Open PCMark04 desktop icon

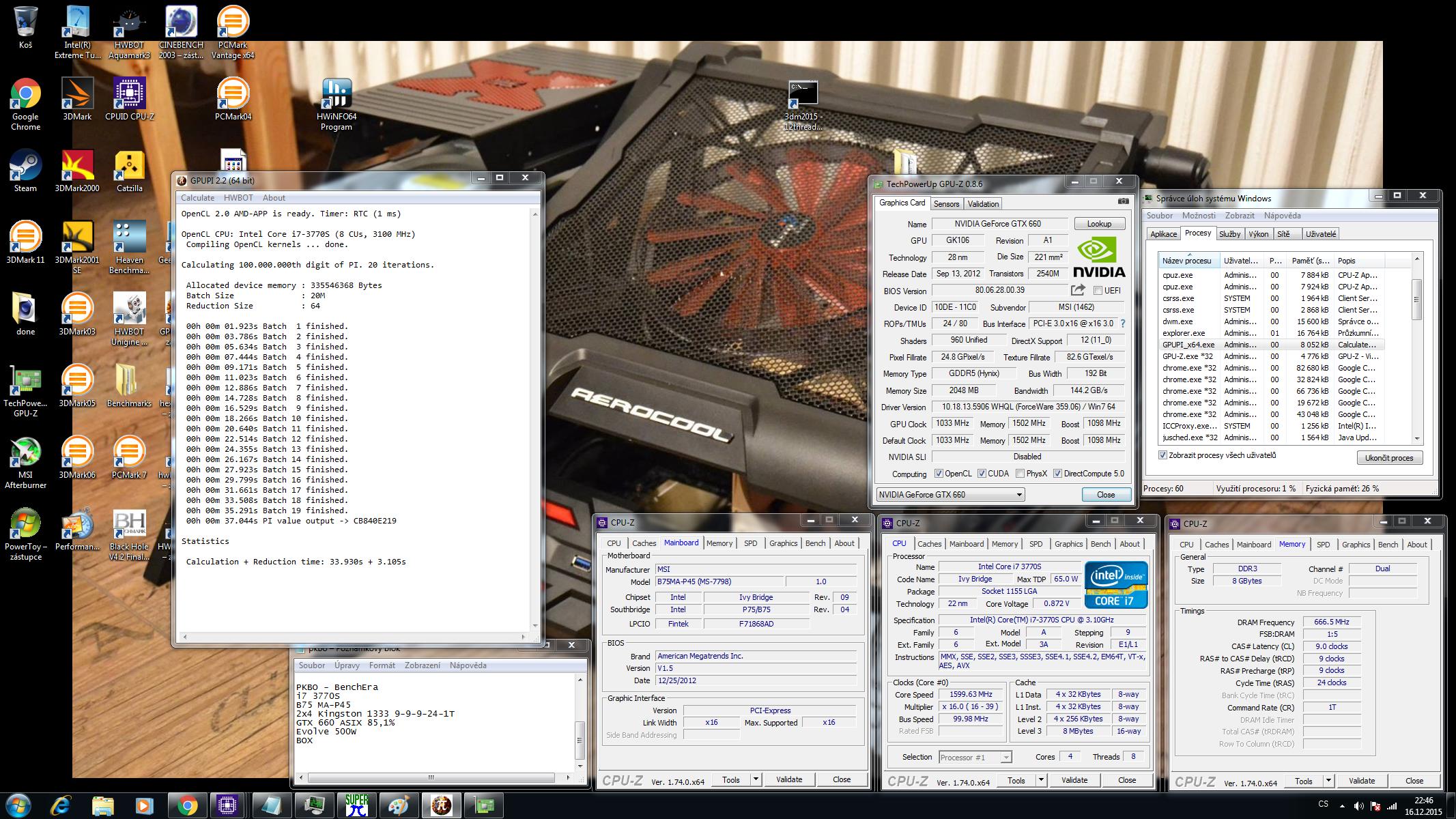pyautogui.click(x=233, y=99)
